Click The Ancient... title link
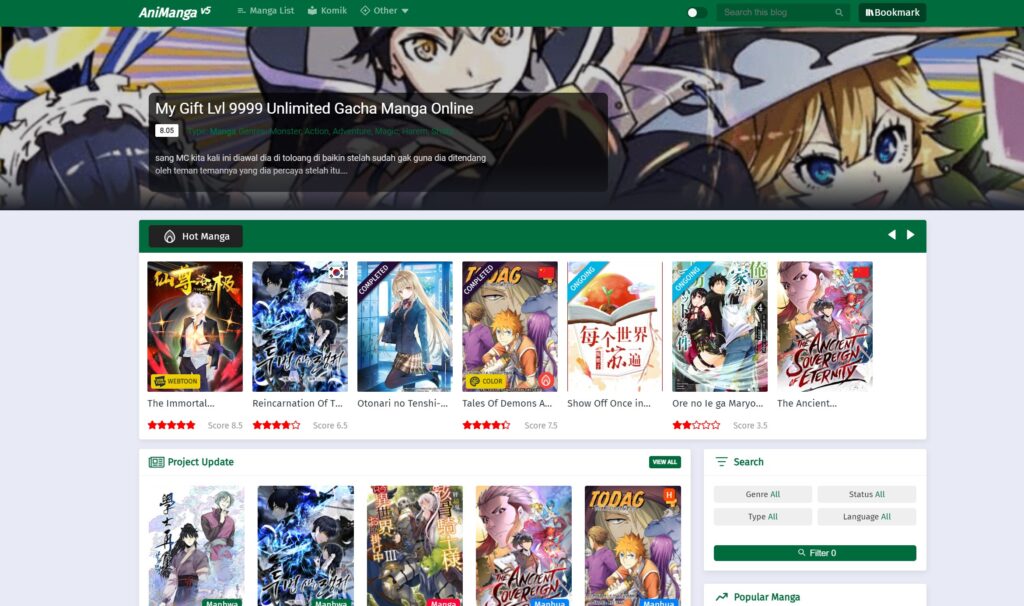Image resolution: width=1024 pixels, height=606 pixels. tap(807, 404)
